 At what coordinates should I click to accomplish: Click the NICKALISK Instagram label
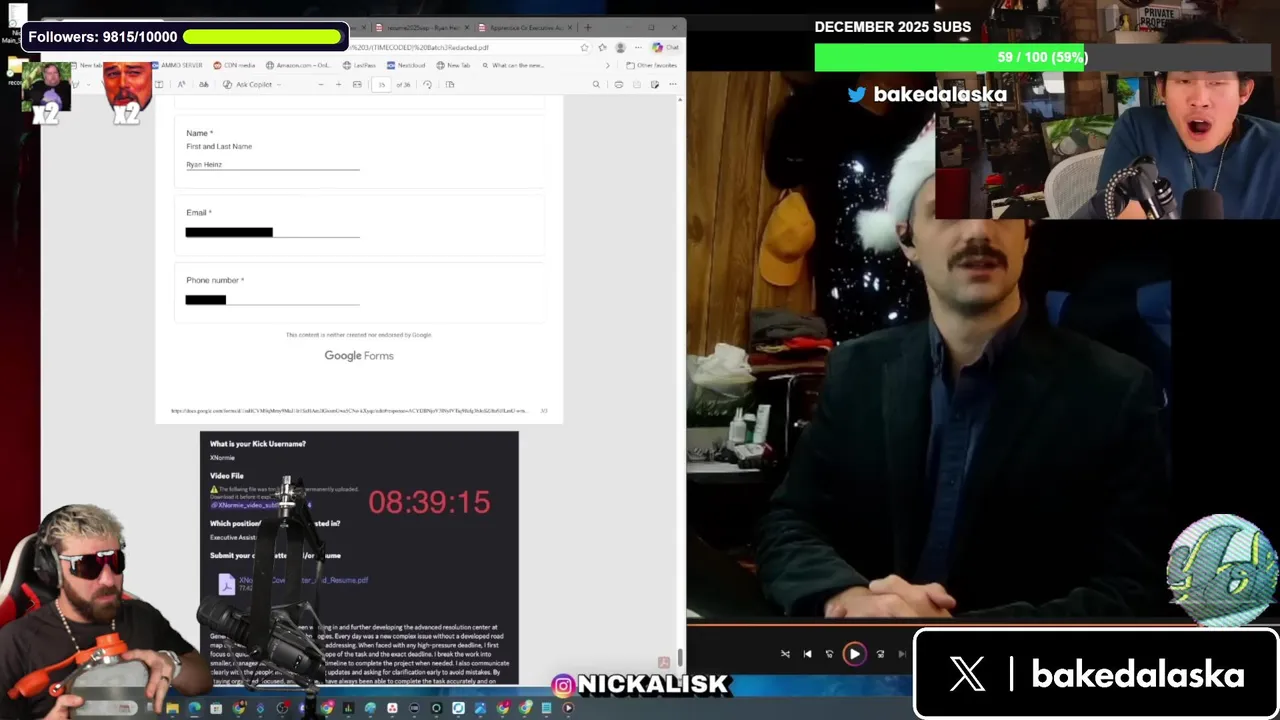(x=641, y=685)
